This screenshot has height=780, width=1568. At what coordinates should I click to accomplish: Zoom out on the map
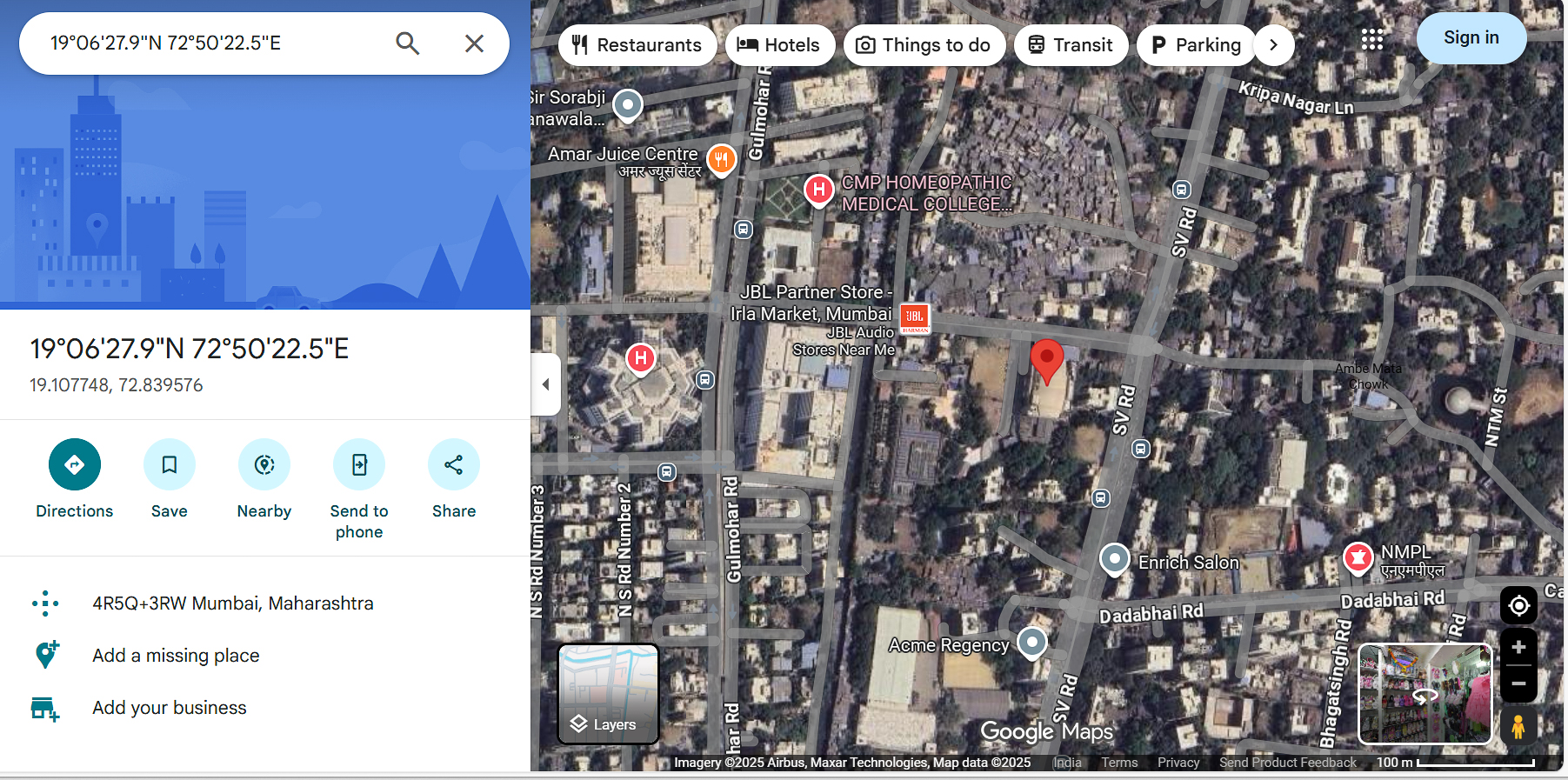(x=1518, y=683)
